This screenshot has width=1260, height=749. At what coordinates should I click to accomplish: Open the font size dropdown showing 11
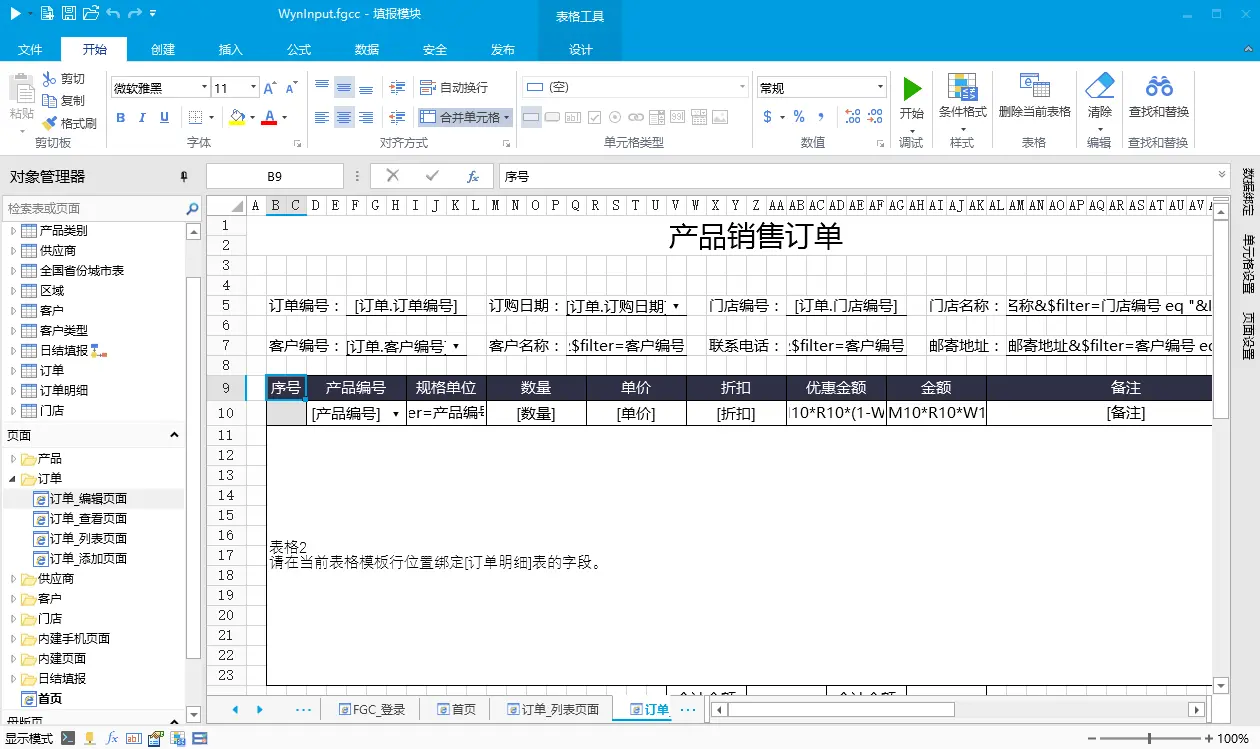coord(254,88)
